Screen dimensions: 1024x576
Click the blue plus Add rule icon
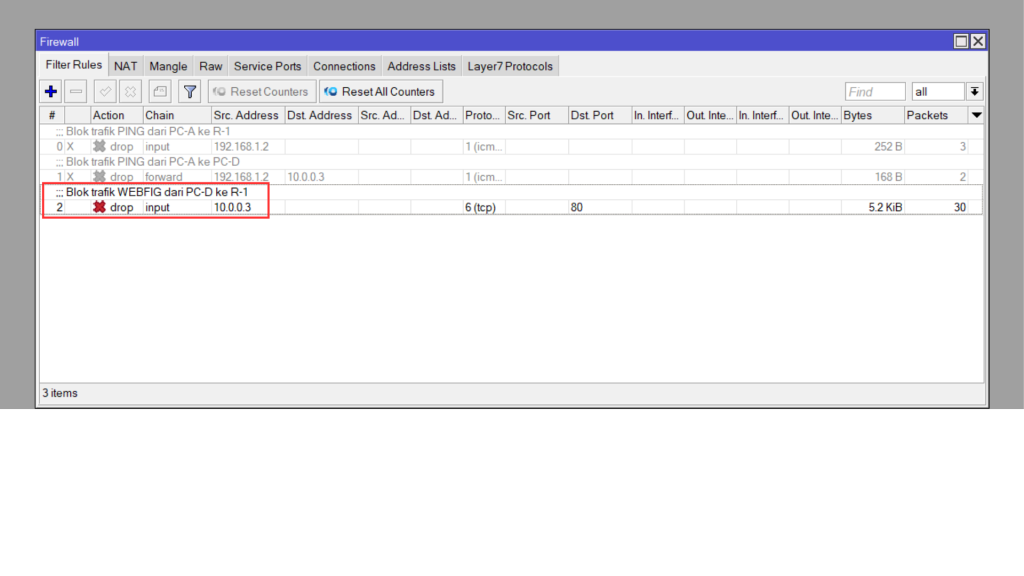click(51, 92)
